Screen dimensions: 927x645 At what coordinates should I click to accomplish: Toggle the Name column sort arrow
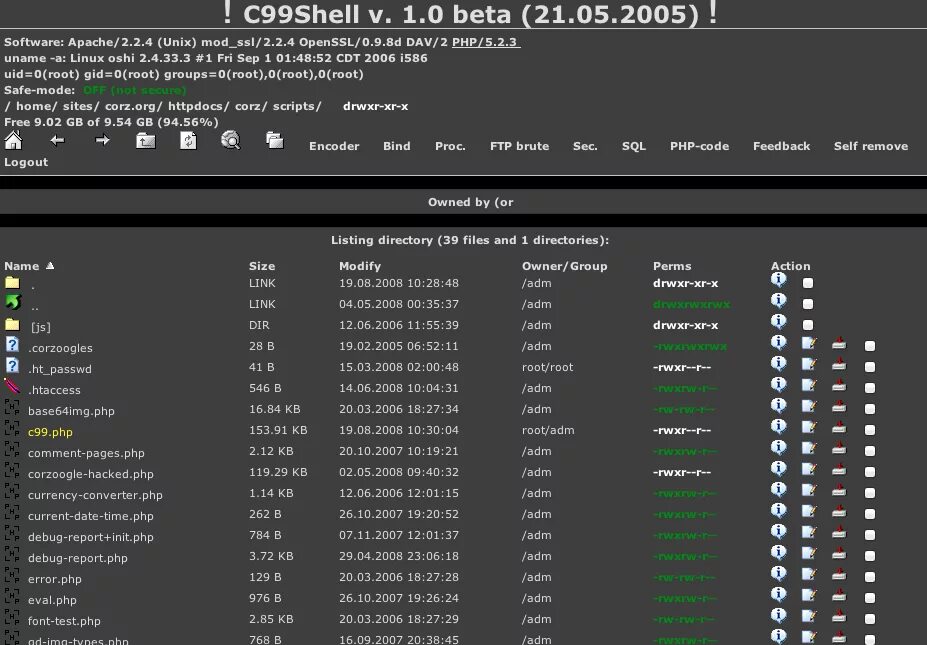click(x=50, y=265)
